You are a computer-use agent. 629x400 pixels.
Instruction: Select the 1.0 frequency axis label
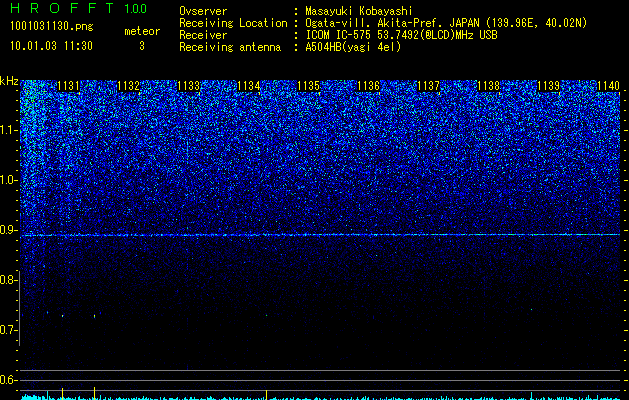(7, 180)
